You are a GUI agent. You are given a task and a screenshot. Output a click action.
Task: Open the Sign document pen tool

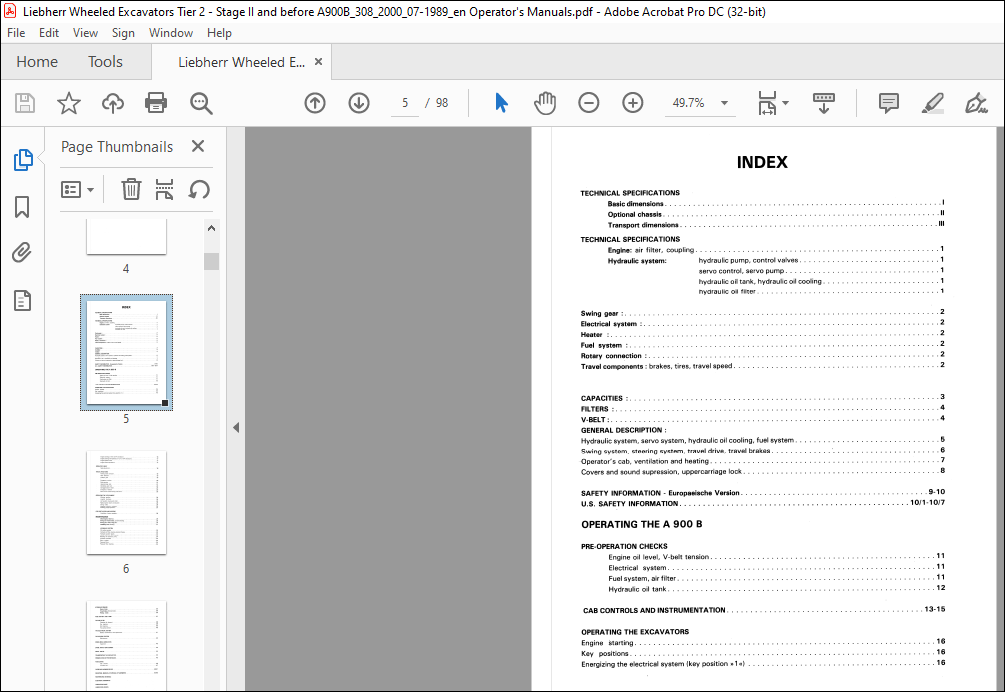tap(976, 103)
